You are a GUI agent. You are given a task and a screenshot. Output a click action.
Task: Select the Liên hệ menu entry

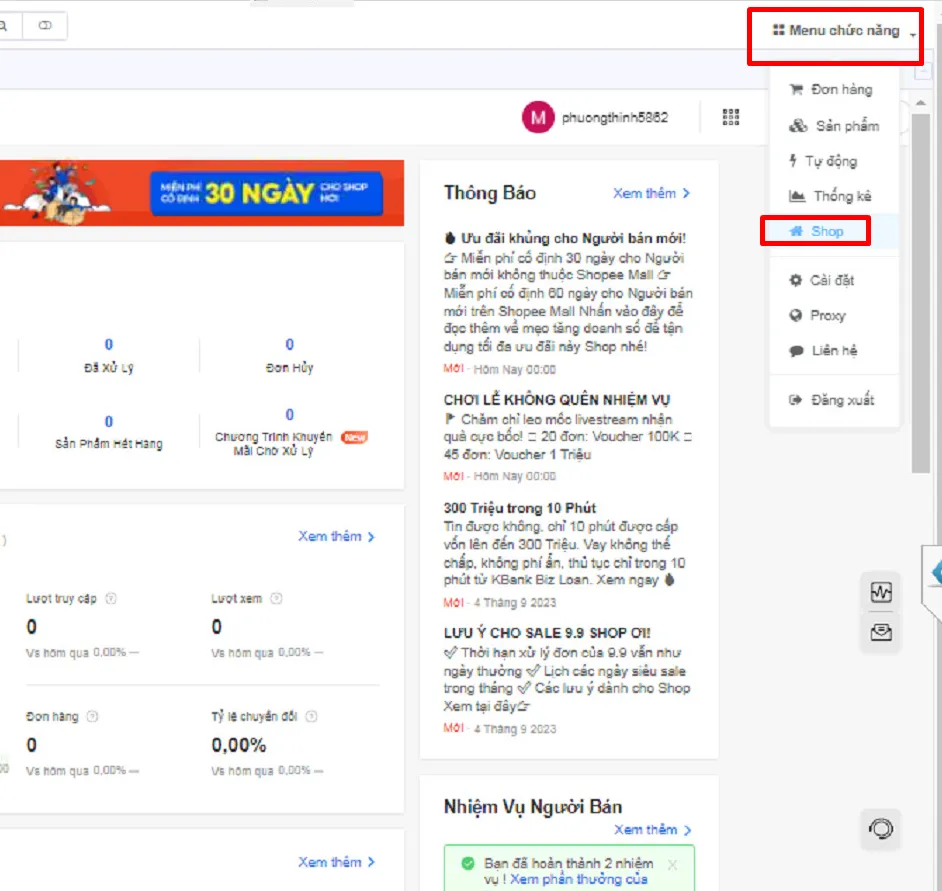point(822,351)
